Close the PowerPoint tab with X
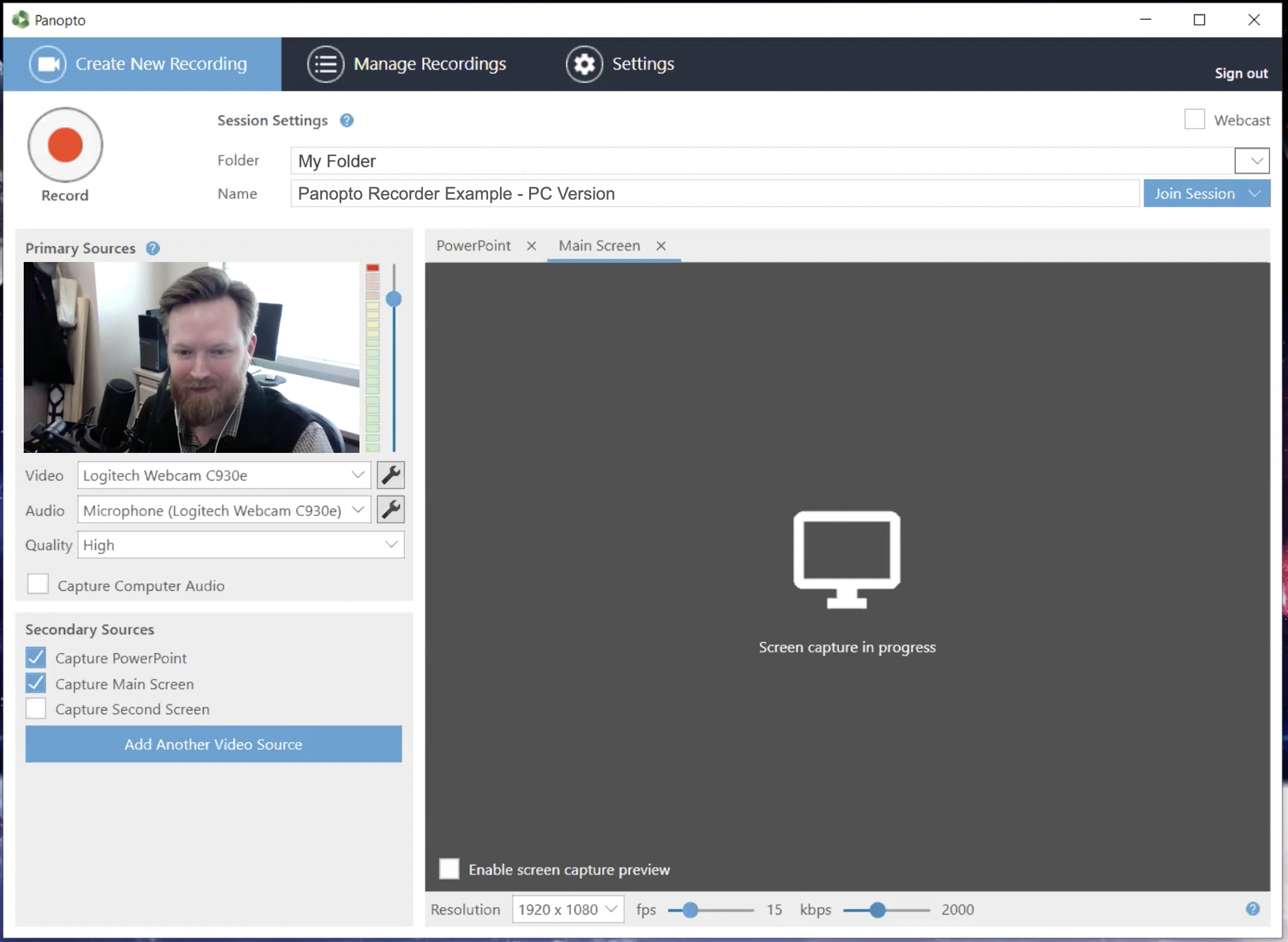The height and width of the screenshot is (942, 1288). click(x=531, y=246)
